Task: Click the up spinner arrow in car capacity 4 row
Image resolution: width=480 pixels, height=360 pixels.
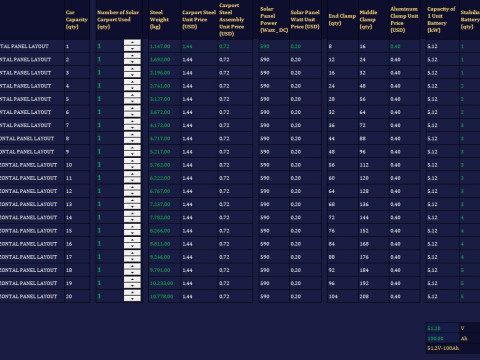Action: (132, 82)
